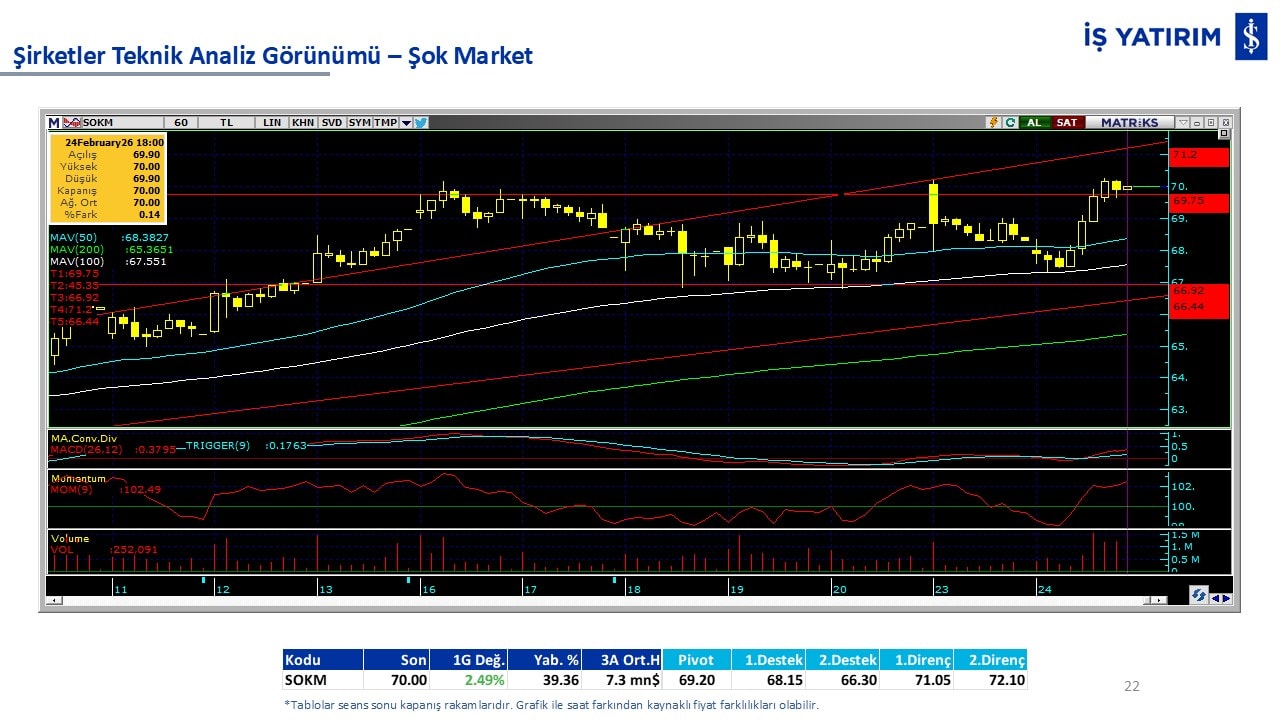Viewport: 1280px width, 720px height.
Task: Toggle the KHN option in toolbar
Action: tap(302, 123)
